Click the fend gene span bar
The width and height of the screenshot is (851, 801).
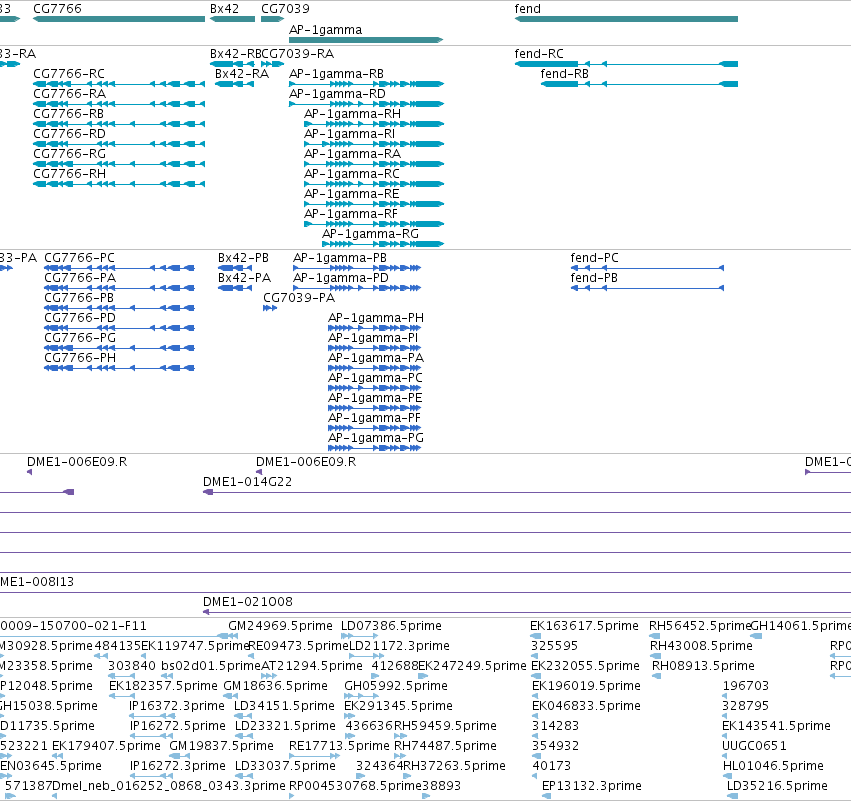click(626, 19)
